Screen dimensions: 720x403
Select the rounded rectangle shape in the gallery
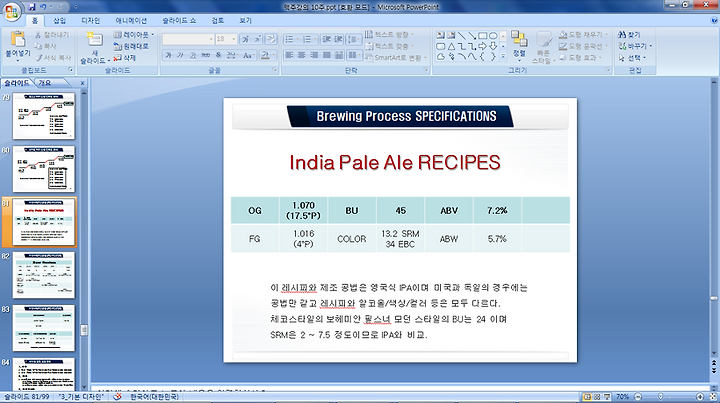pyautogui.click(x=441, y=46)
